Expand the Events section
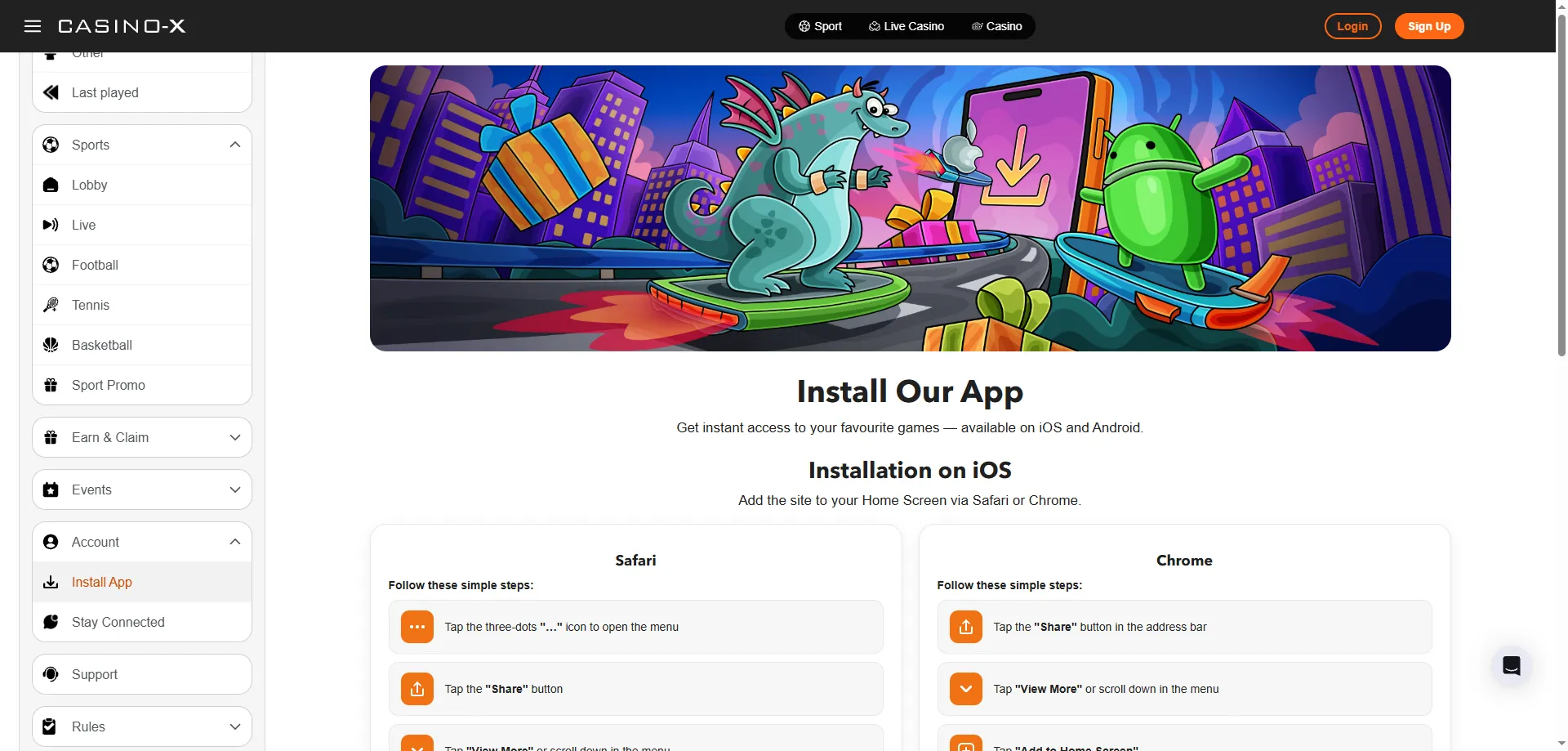Screen dimensions: 1568x751 point(142,489)
